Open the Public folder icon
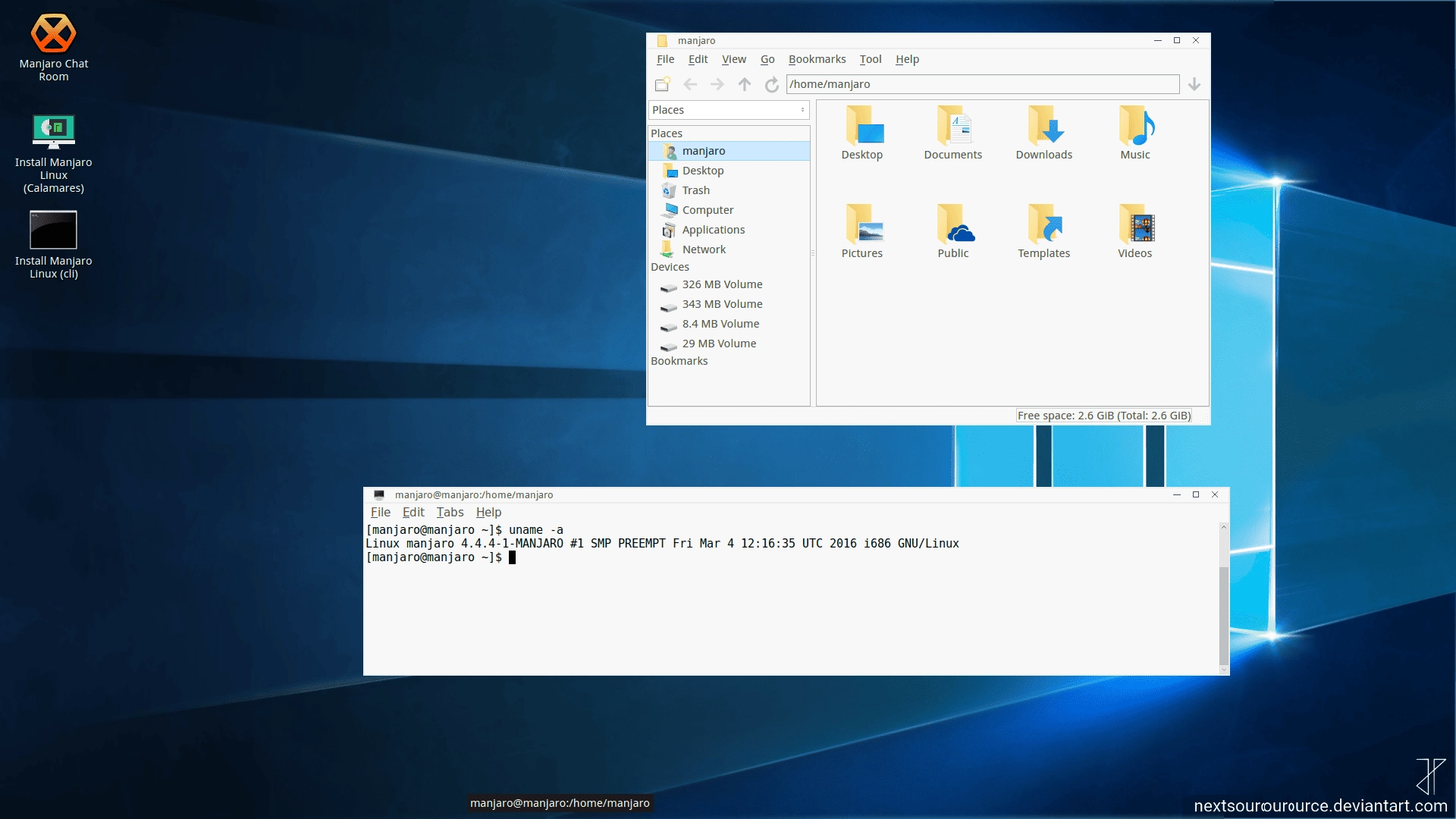This screenshot has height=819, width=1456. coord(953,231)
